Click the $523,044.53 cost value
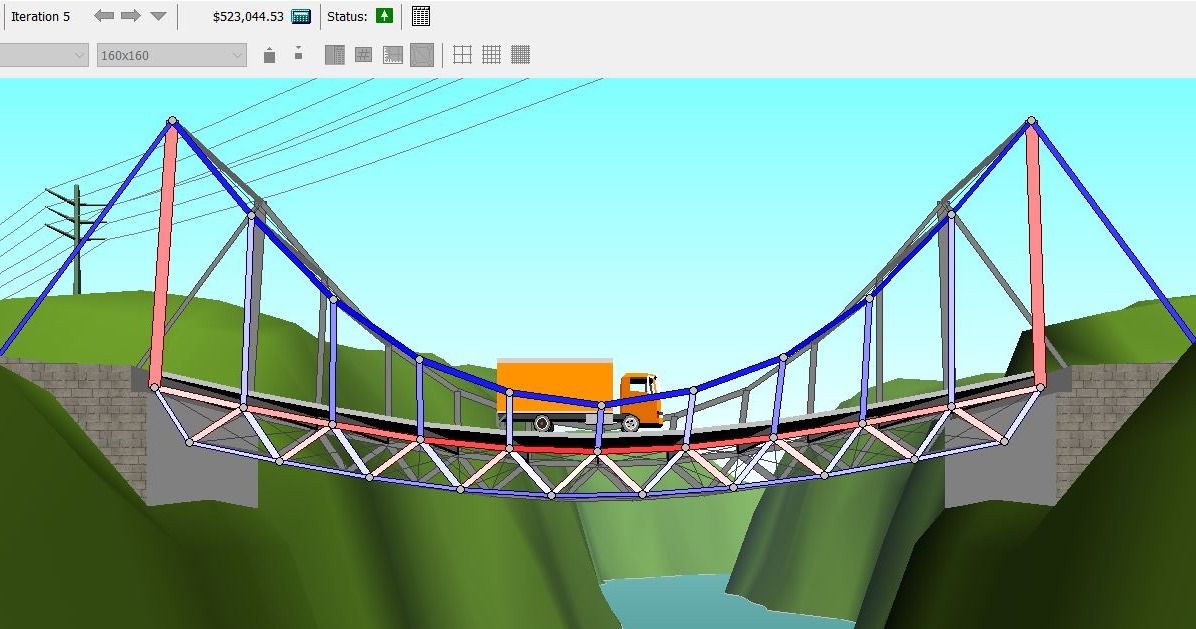This screenshot has height=629, width=1196. [x=249, y=16]
